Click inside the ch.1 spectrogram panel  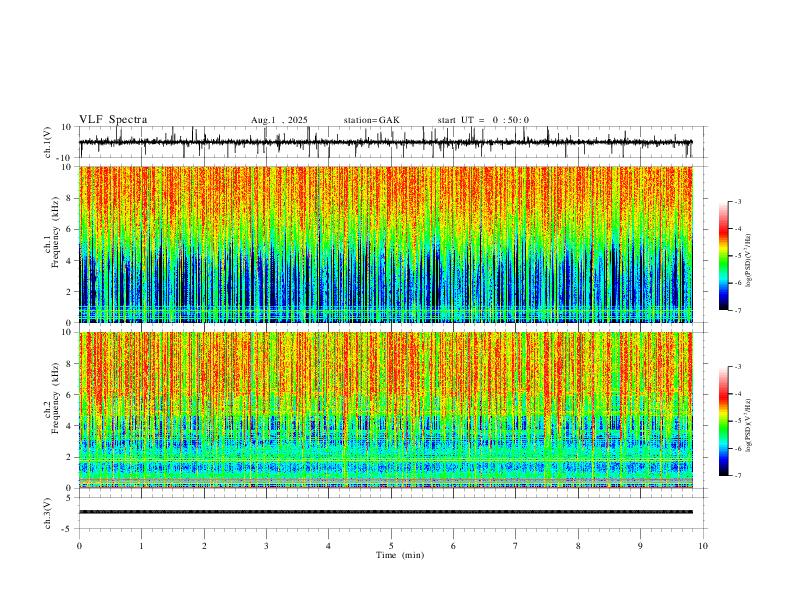coord(385,244)
